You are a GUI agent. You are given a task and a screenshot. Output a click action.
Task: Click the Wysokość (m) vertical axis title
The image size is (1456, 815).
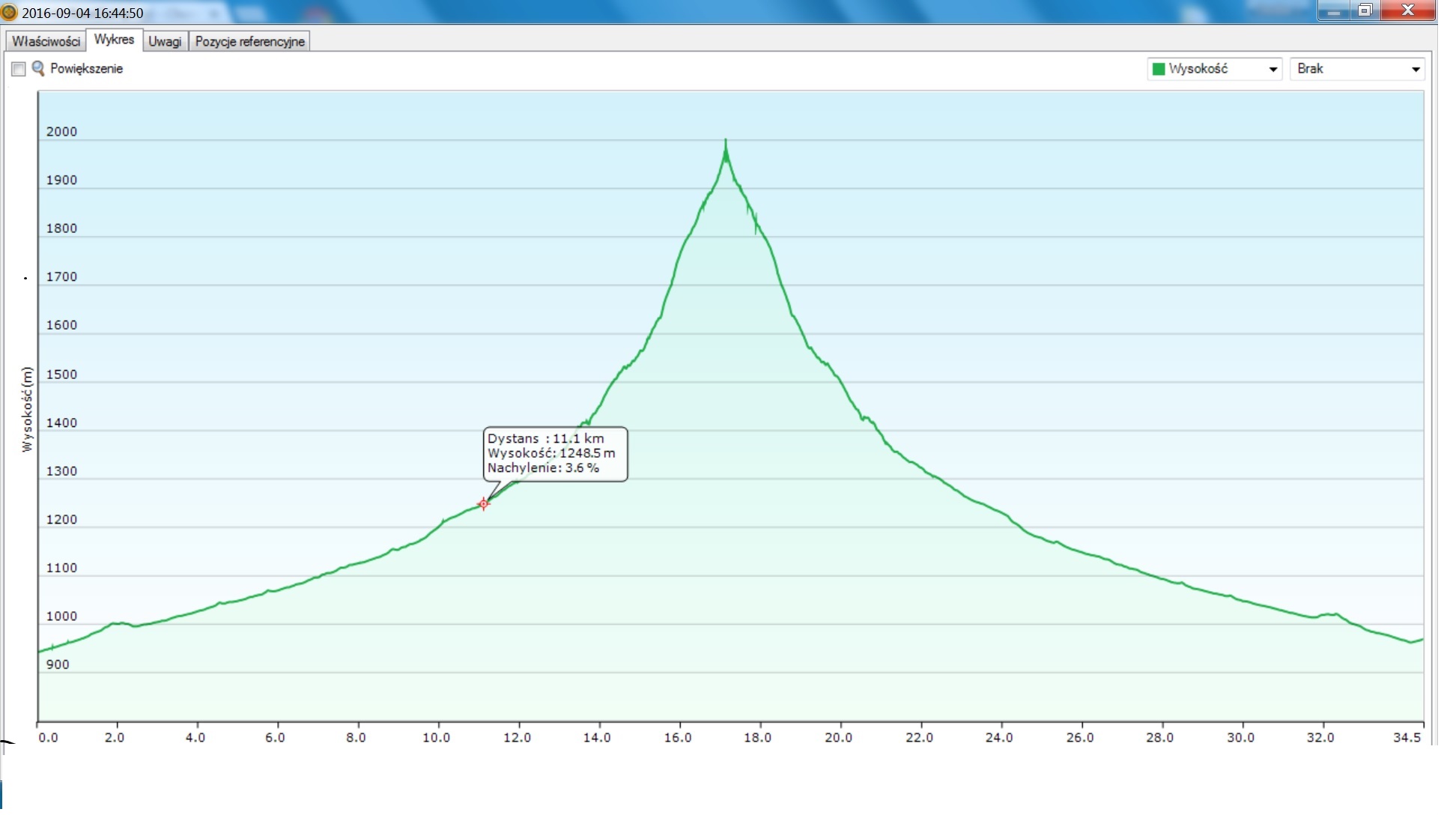tap(27, 409)
